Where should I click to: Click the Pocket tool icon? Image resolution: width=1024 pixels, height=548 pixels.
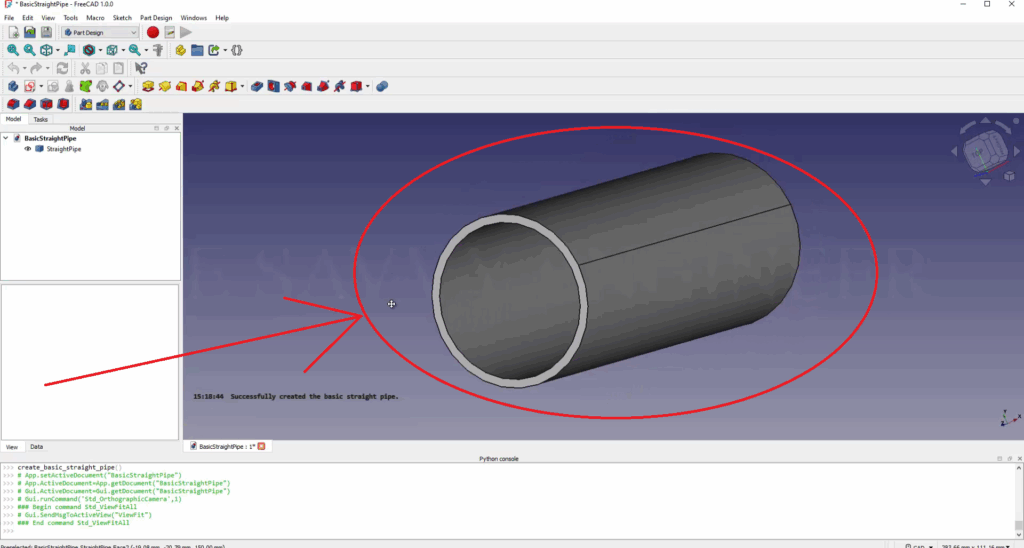pyautogui.click(x=257, y=86)
